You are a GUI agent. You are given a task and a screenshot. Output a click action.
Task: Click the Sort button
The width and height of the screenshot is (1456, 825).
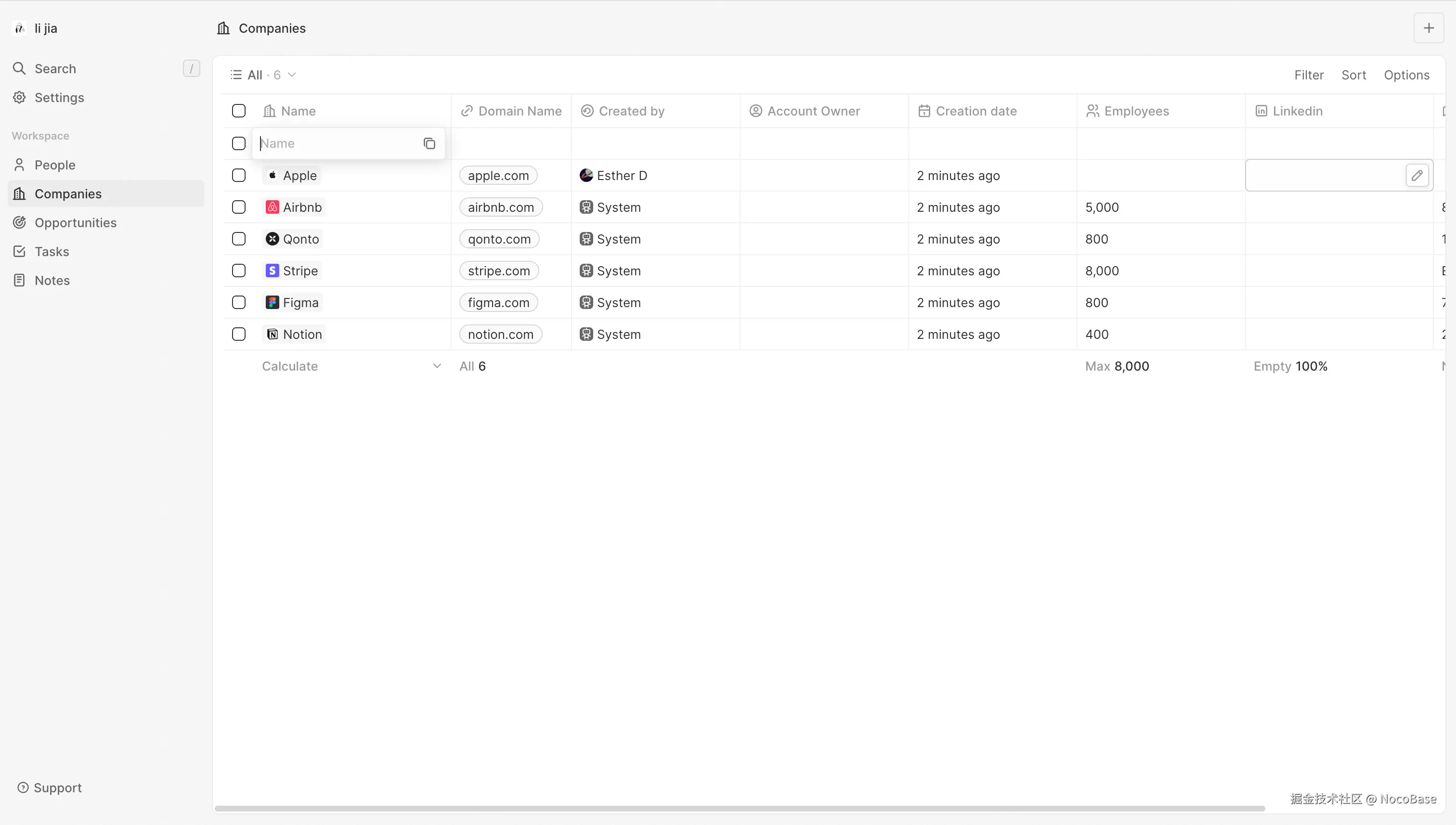click(x=1353, y=75)
